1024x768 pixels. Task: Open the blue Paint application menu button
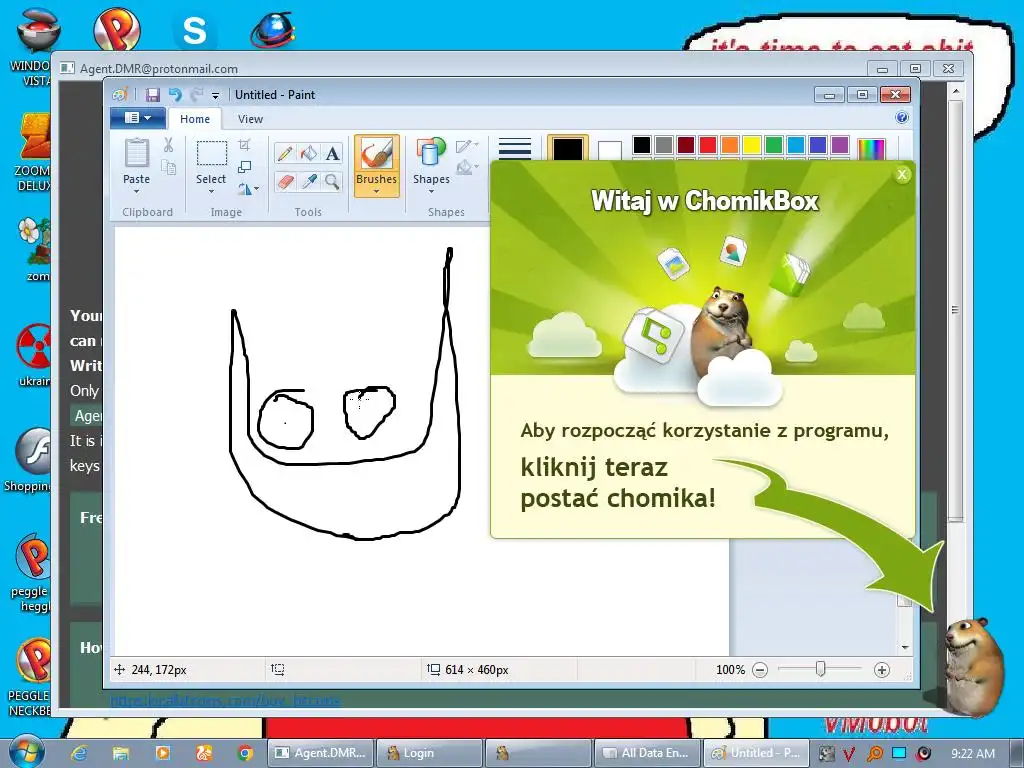(137, 118)
